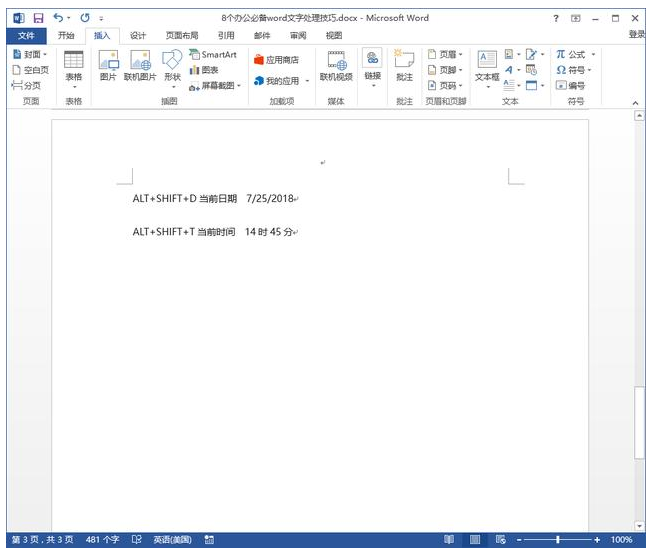Open the proofing status icon in status bar
Image resolution: width=654 pixels, height=551 pixels.
(x=136, y=539)
